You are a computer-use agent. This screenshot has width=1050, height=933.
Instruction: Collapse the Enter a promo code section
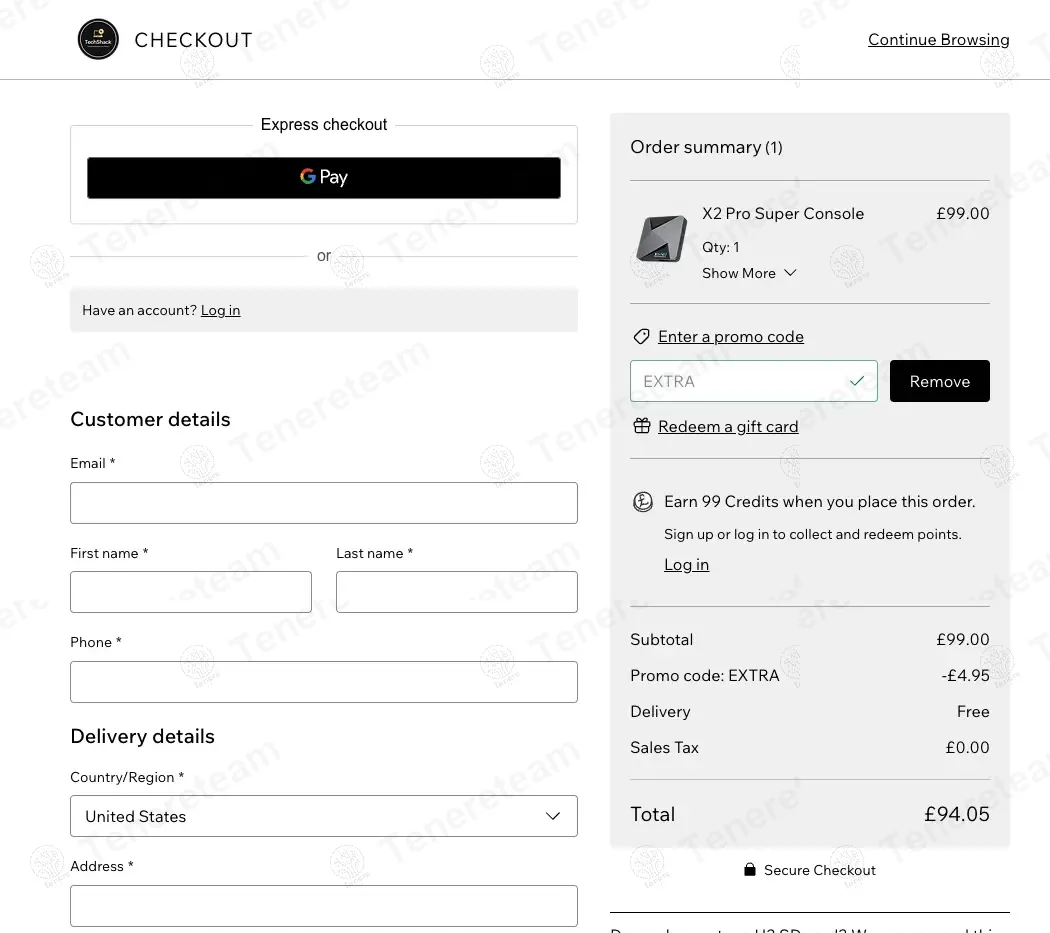[730, 337]
